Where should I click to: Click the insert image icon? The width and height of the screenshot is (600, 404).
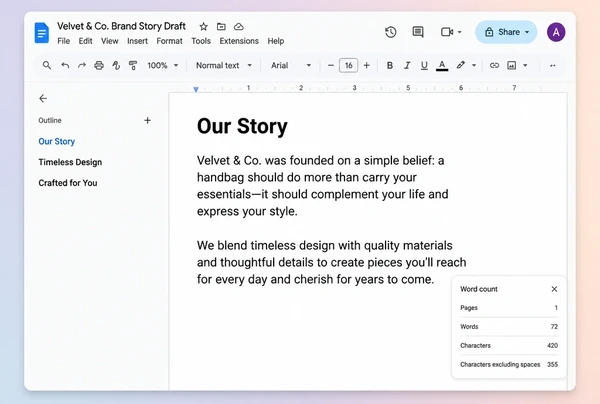click(512, 65)
